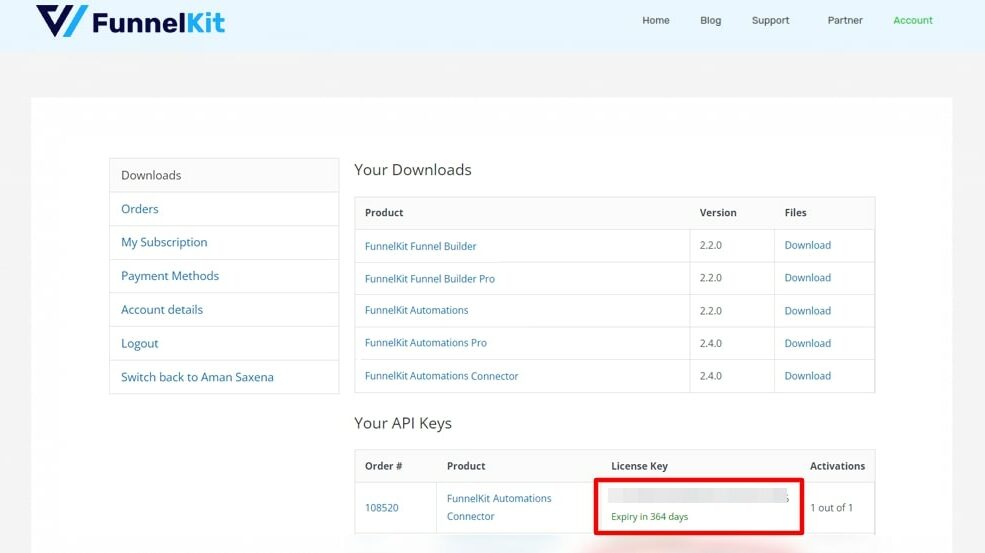Image resolution: width=985 pixels, height=553 pixels.
Task: Download FunnelKit Funnel Builder Pro file
Action: click(808, 278)
